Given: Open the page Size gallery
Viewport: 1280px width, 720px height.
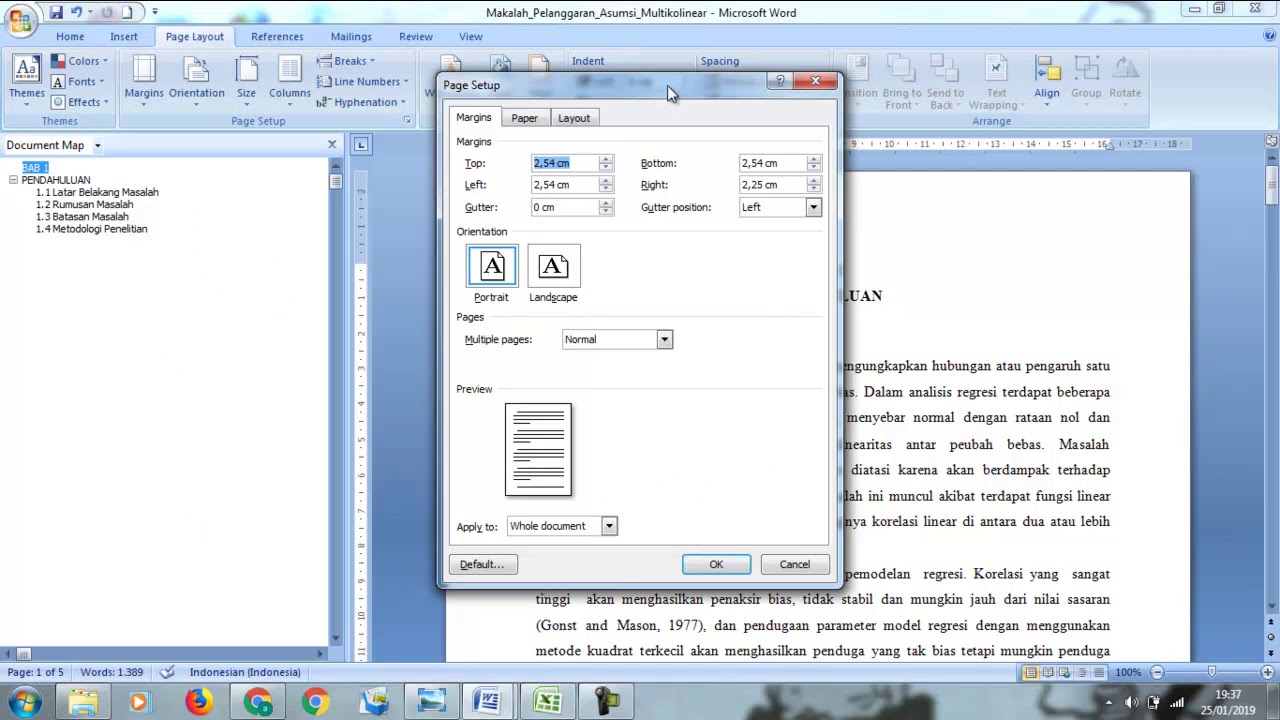Looking at the screenshot, I should coord(246,79).
